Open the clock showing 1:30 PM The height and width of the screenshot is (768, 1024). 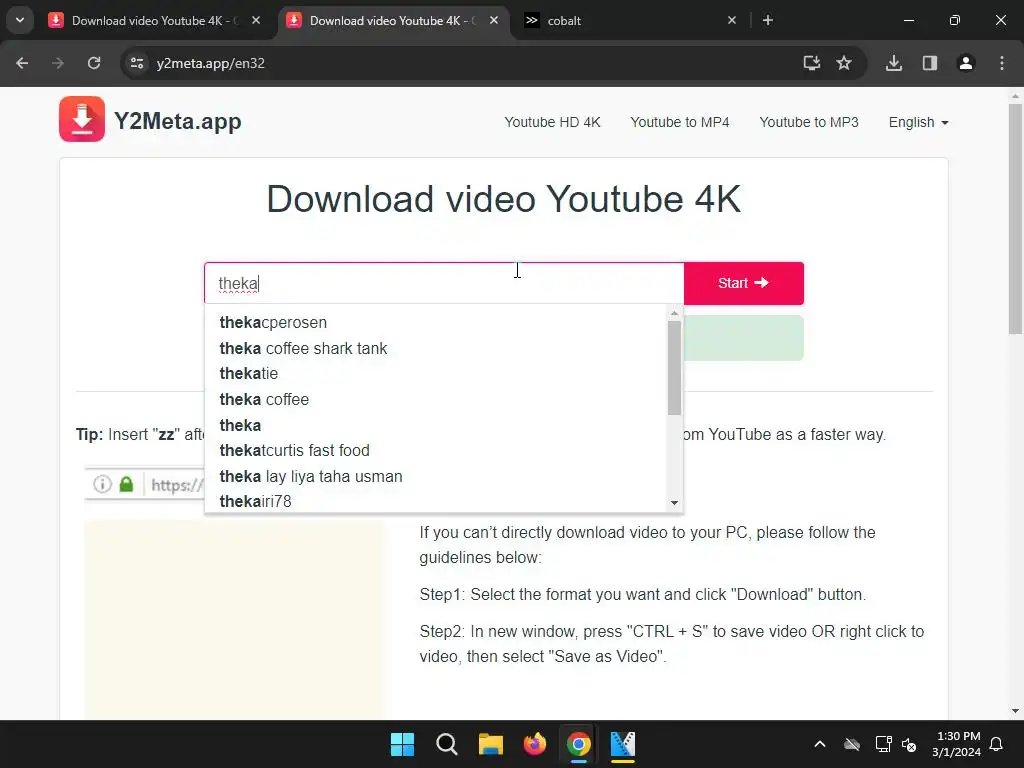(957, 744)
